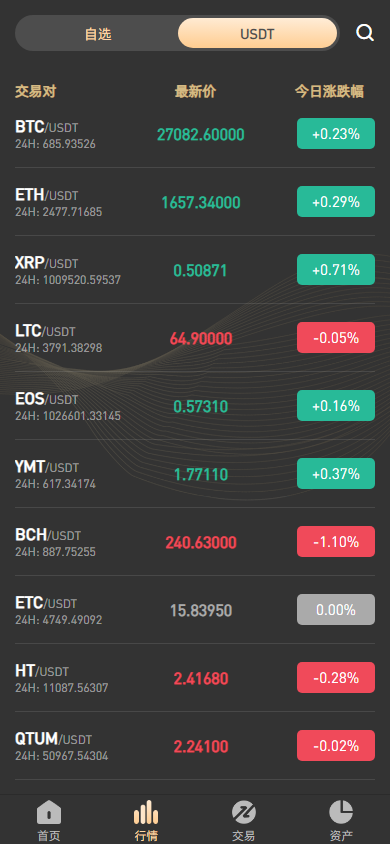Select the USDT tab
Screen dimensions: 390x844
[x=257, y=34]
